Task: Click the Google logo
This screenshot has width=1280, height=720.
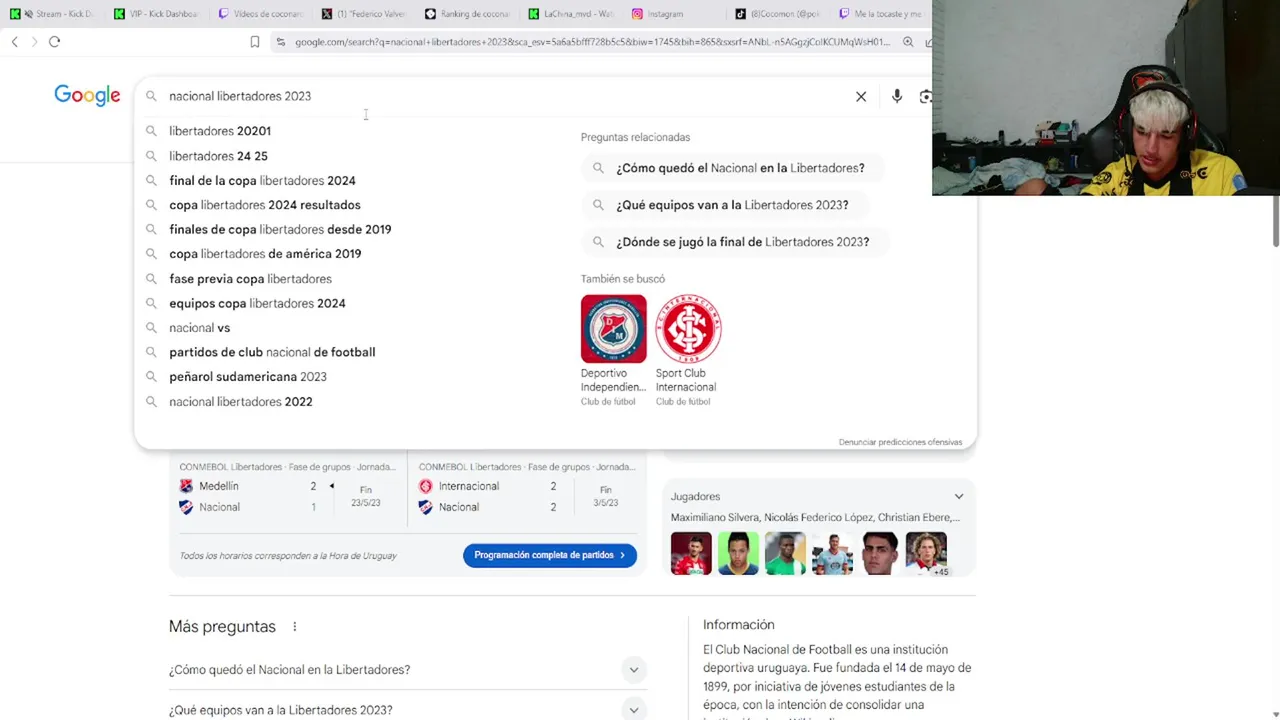Action: tap(87, 96)
